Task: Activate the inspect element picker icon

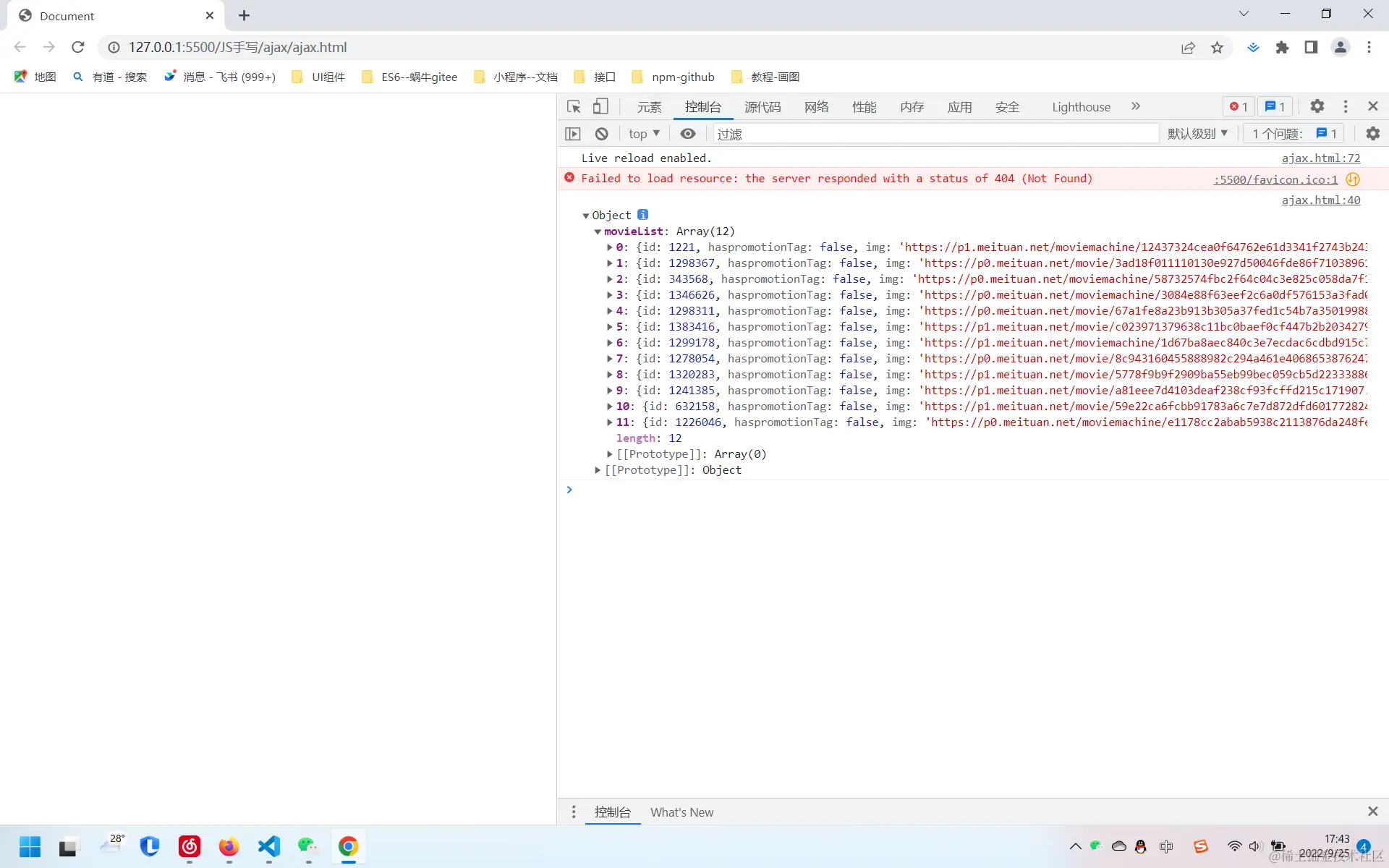Action: click(574, 107)
